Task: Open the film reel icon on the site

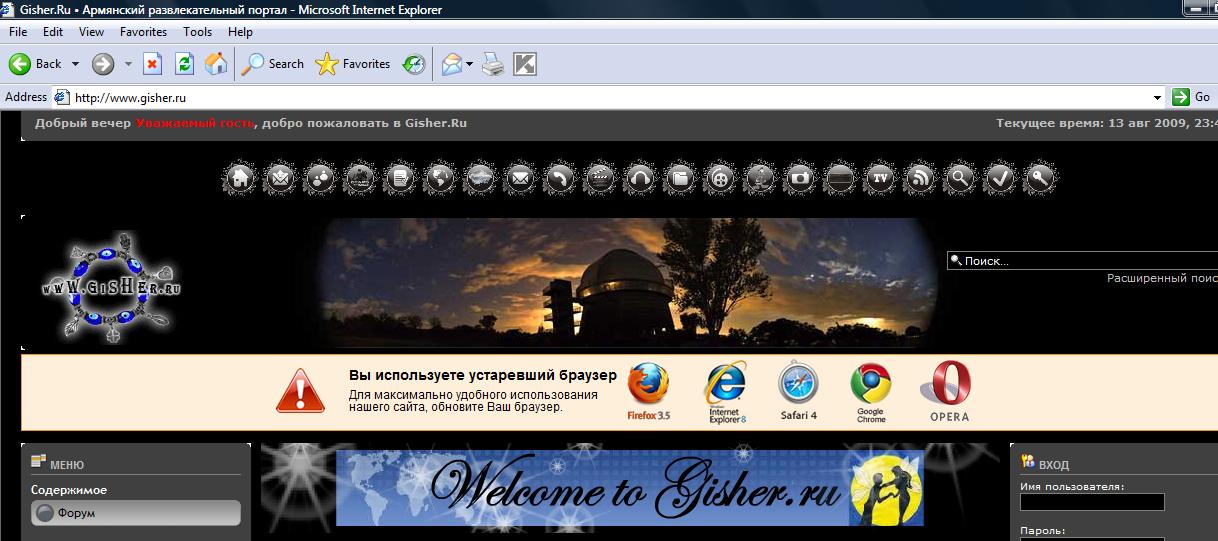Action: [720, 179]
